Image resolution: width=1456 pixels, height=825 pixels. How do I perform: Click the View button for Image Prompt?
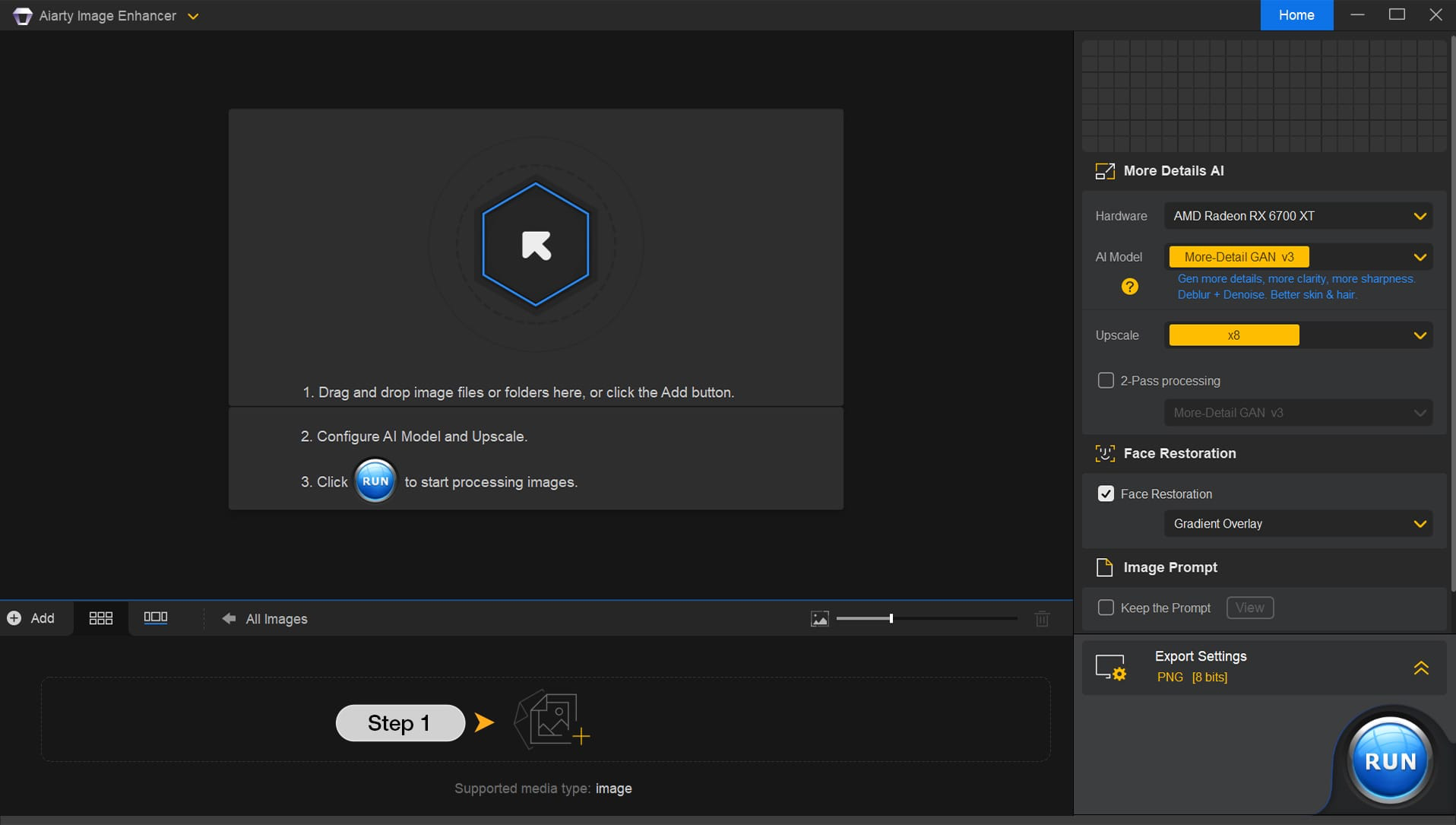(x=1249, y=608)
